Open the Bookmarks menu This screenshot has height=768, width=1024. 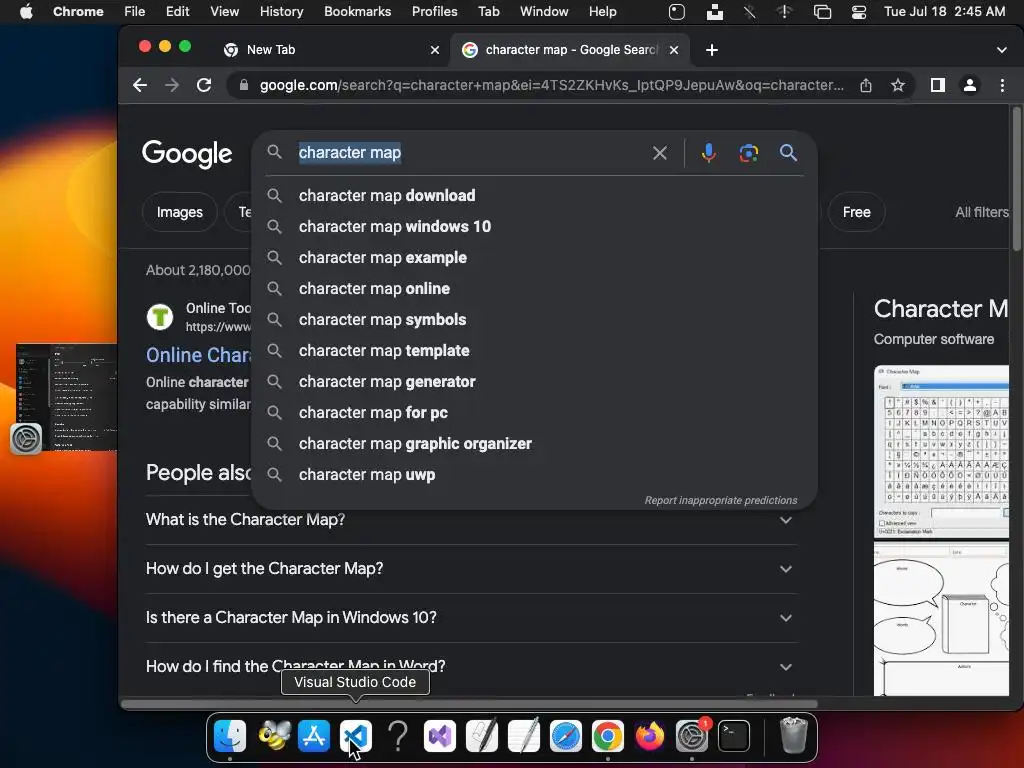coord(357,12)
